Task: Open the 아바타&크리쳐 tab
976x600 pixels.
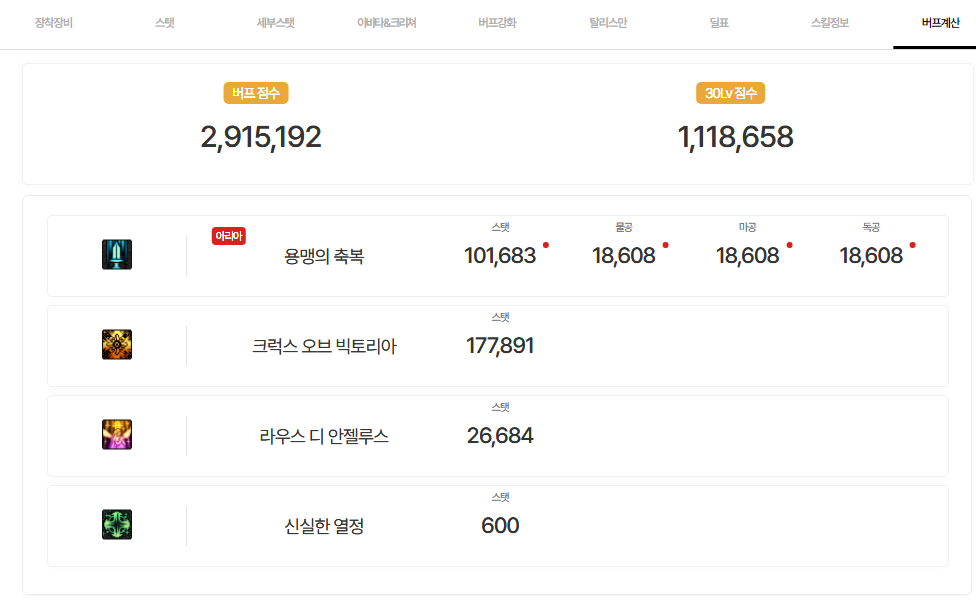Action: pos(386,23)
